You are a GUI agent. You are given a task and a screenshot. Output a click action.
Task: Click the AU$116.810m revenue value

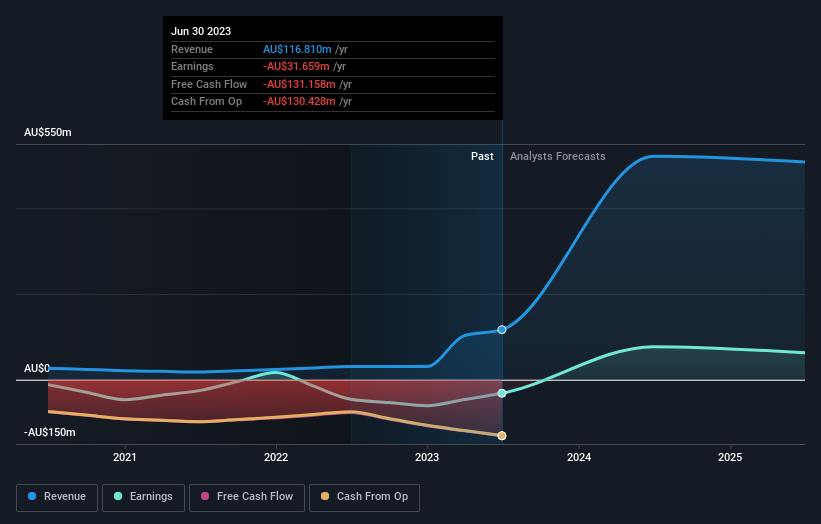pyautogui.click(x=297, y=49)
